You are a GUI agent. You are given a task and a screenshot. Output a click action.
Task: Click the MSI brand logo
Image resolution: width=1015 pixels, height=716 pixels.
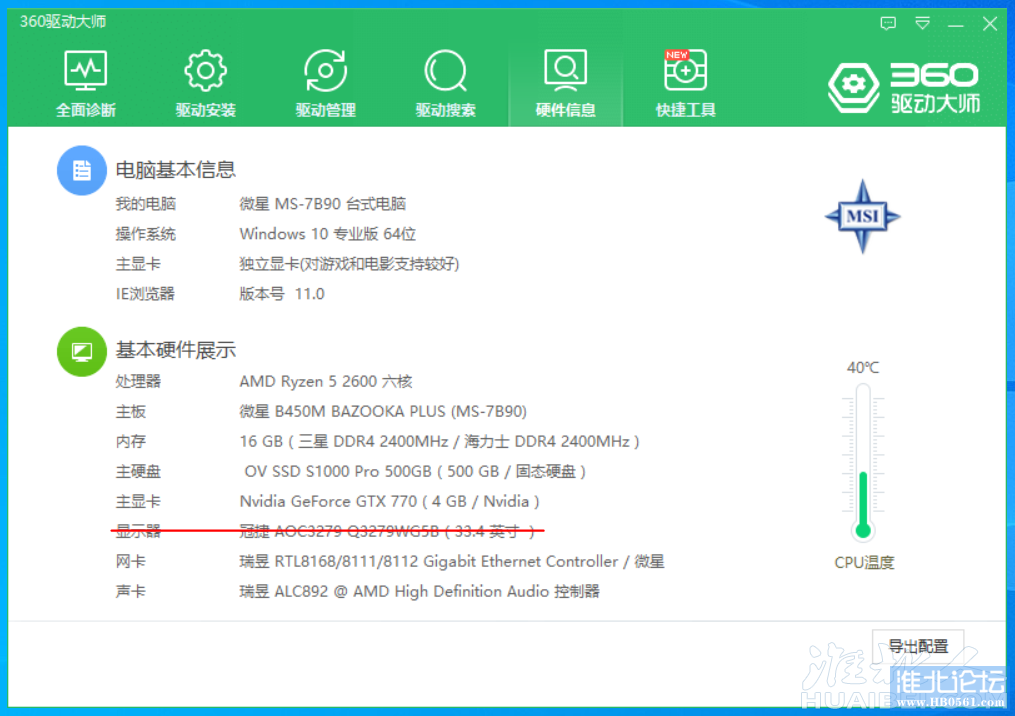pyautogui.click(x=862, y=216)
